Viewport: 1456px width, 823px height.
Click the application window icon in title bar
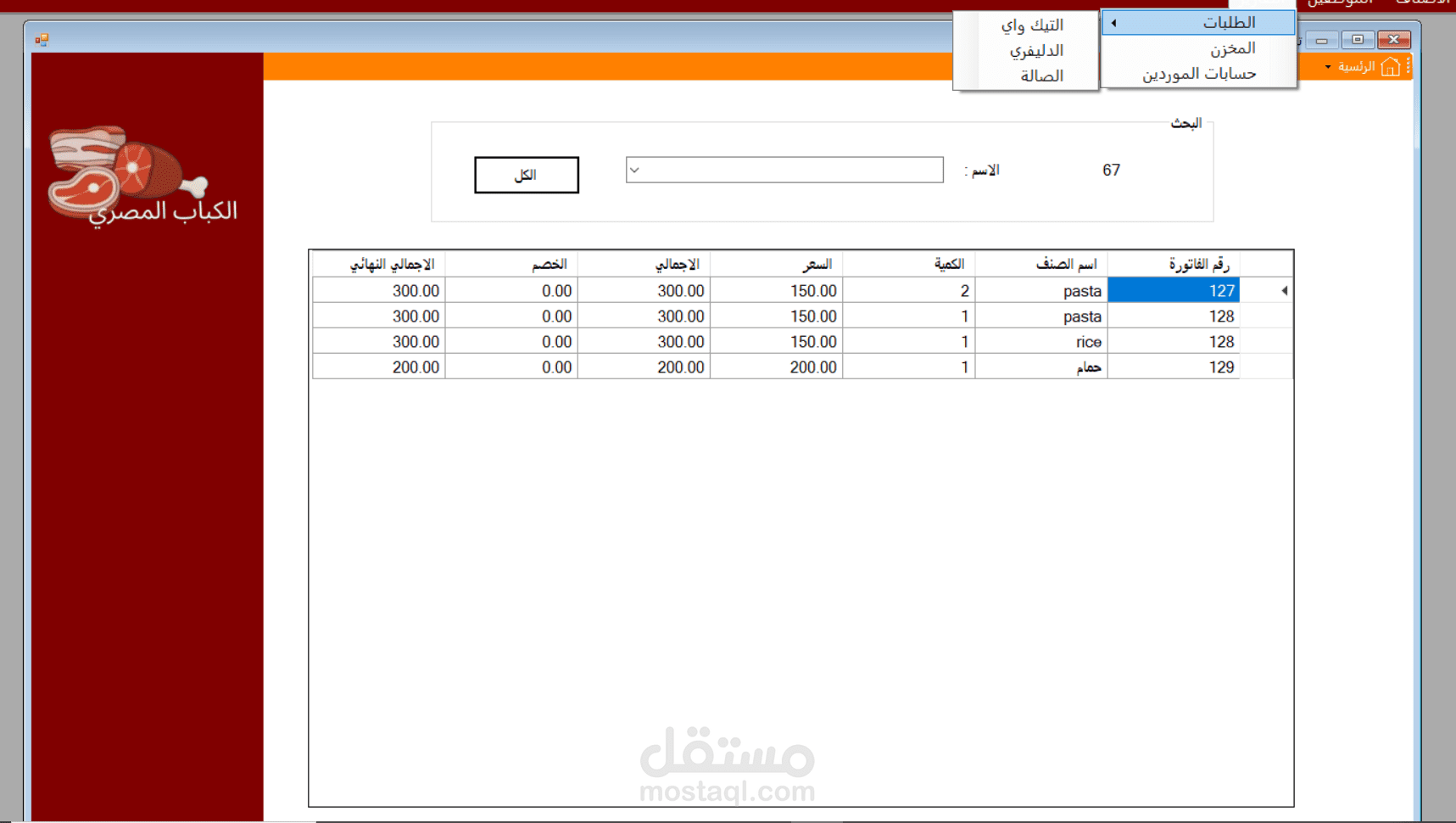[42, 39]
